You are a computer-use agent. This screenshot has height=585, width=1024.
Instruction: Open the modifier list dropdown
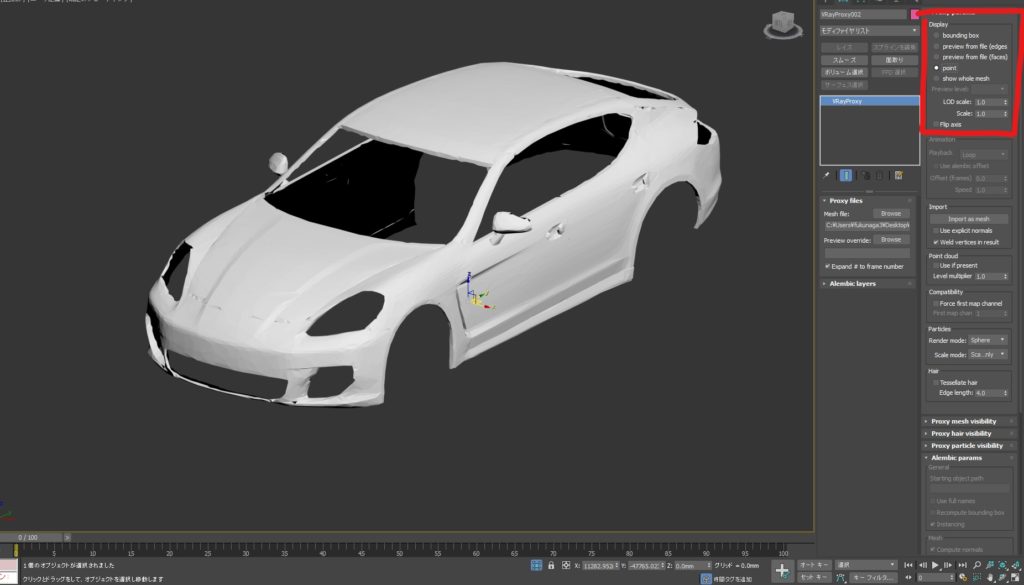tap(868, 31)
